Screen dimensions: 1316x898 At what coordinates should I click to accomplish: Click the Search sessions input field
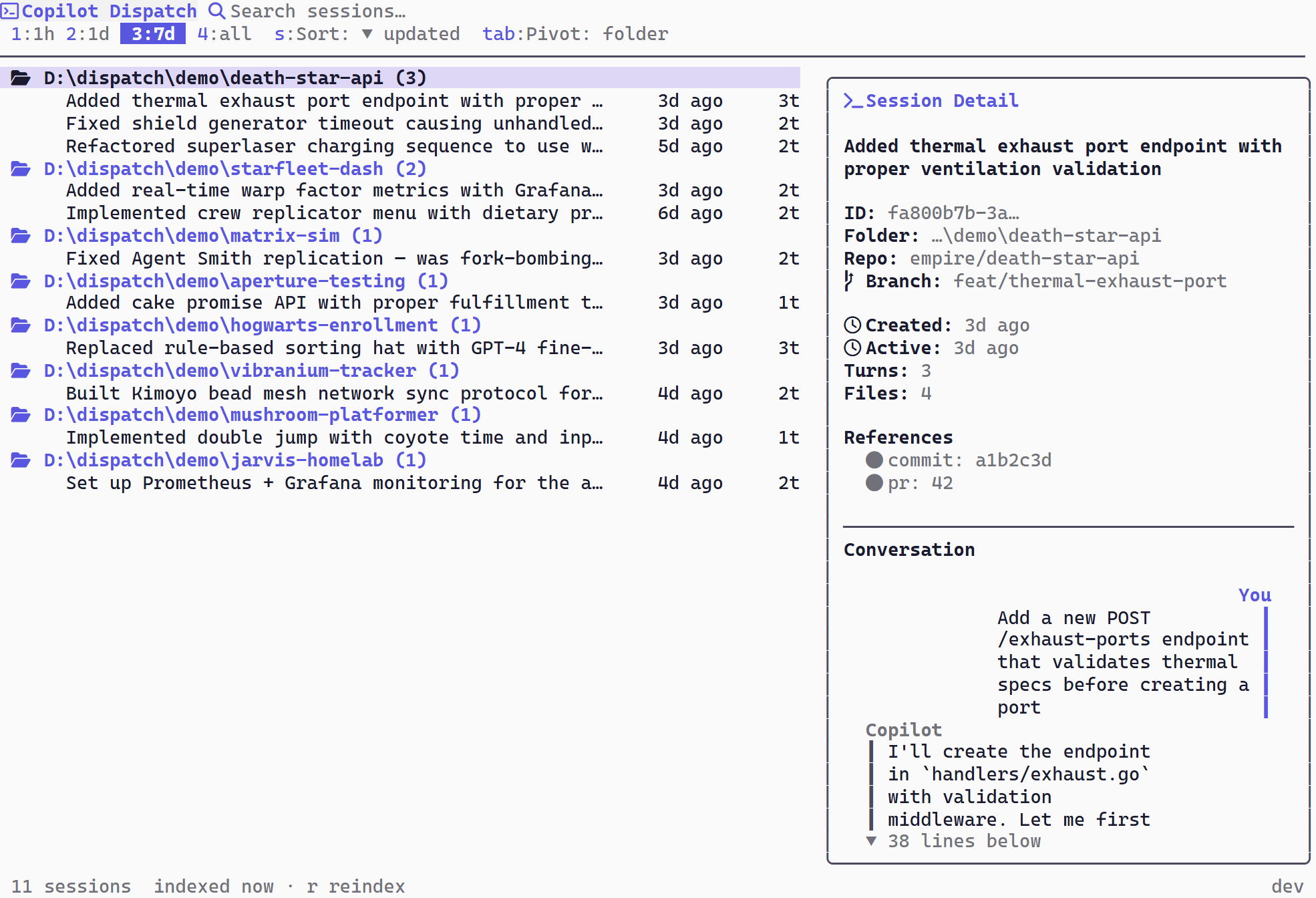click(318, 11)
